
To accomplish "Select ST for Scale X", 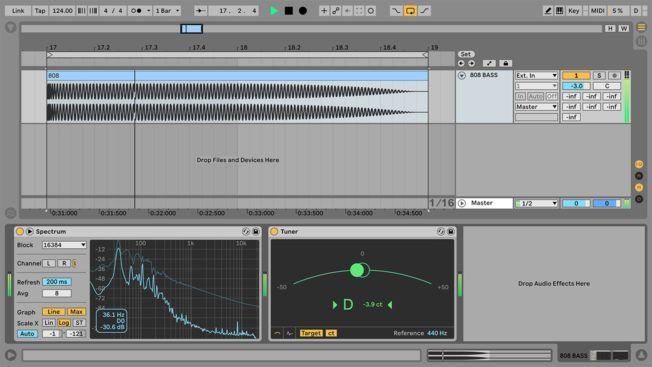I will click(x=79, y=323).
